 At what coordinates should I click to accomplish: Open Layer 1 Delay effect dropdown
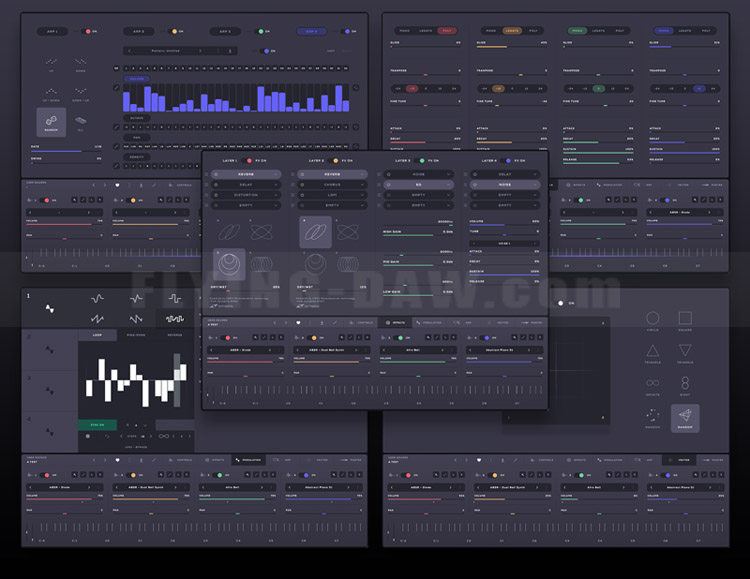[x=246, y=185]
